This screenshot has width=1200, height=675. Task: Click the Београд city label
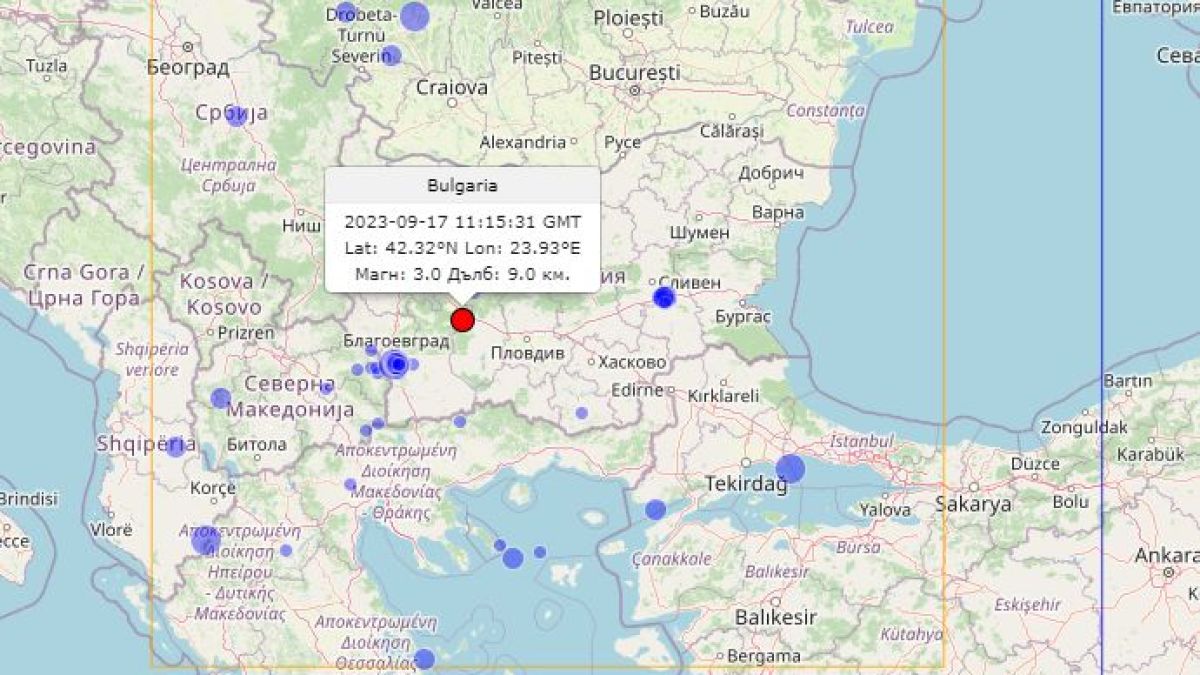click(x=187, y=68)
